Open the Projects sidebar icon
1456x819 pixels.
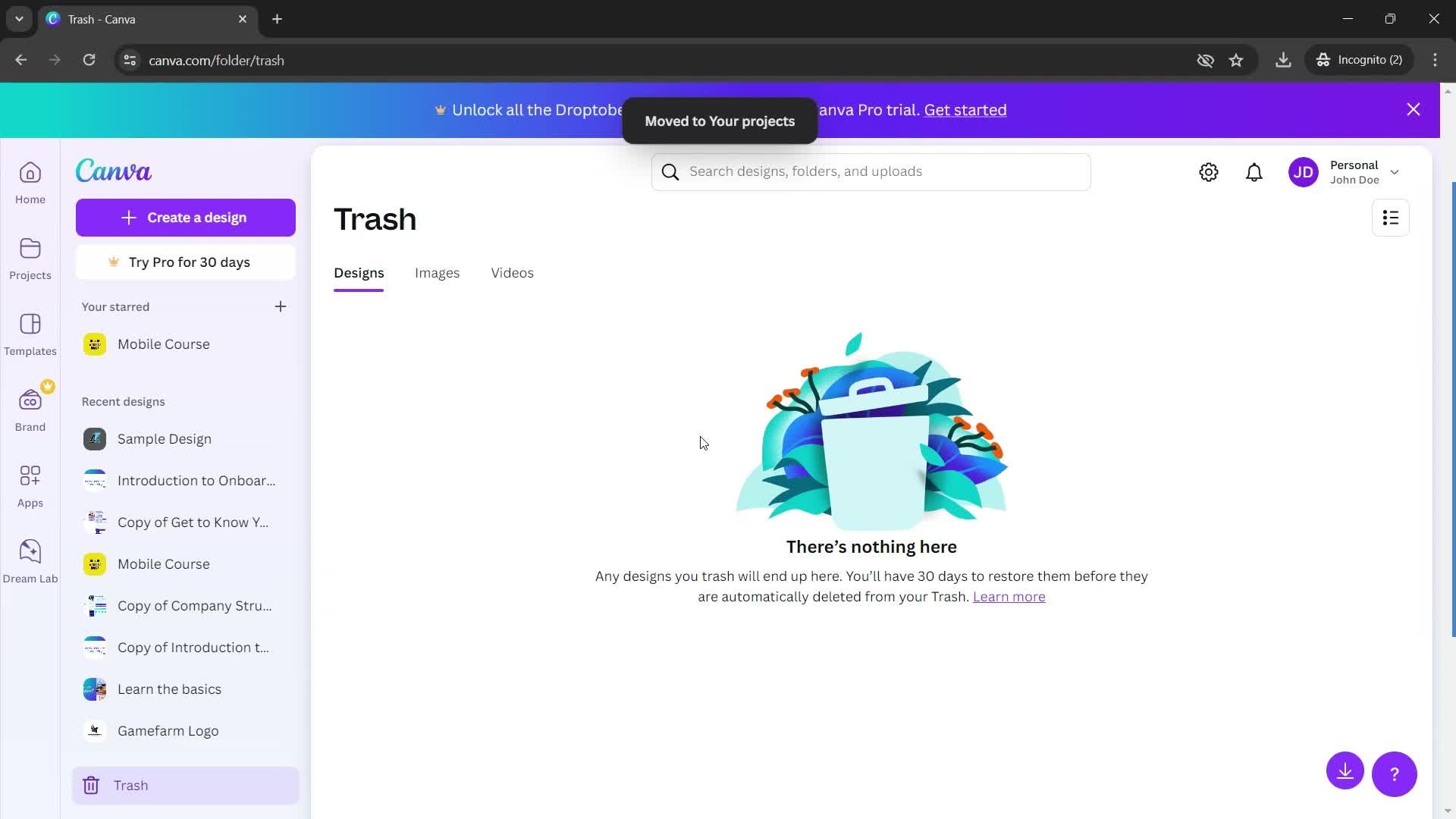(30, 259)
